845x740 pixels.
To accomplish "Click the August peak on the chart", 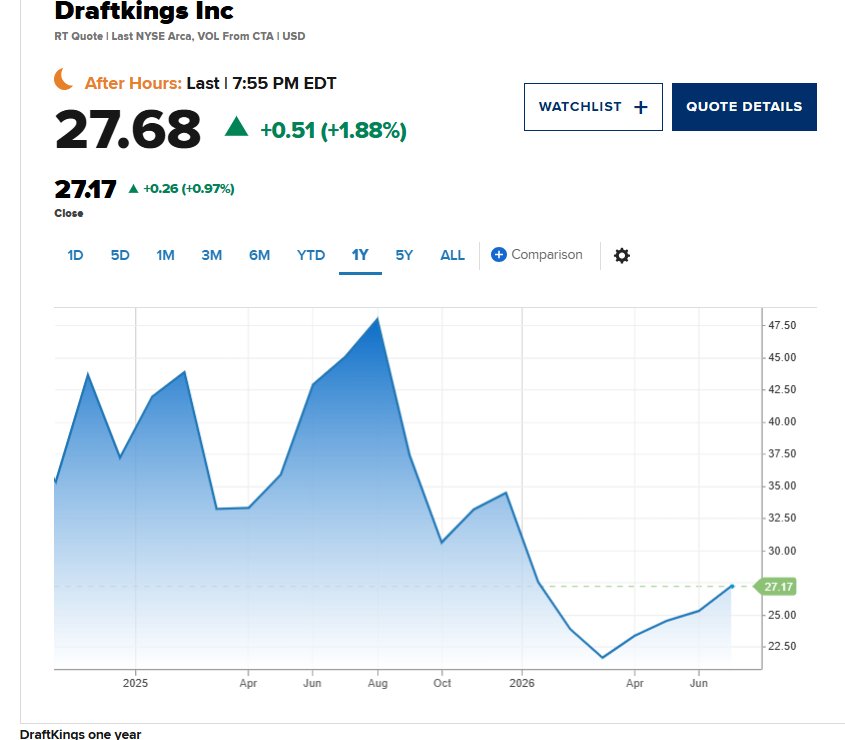I will click(378, 318).
